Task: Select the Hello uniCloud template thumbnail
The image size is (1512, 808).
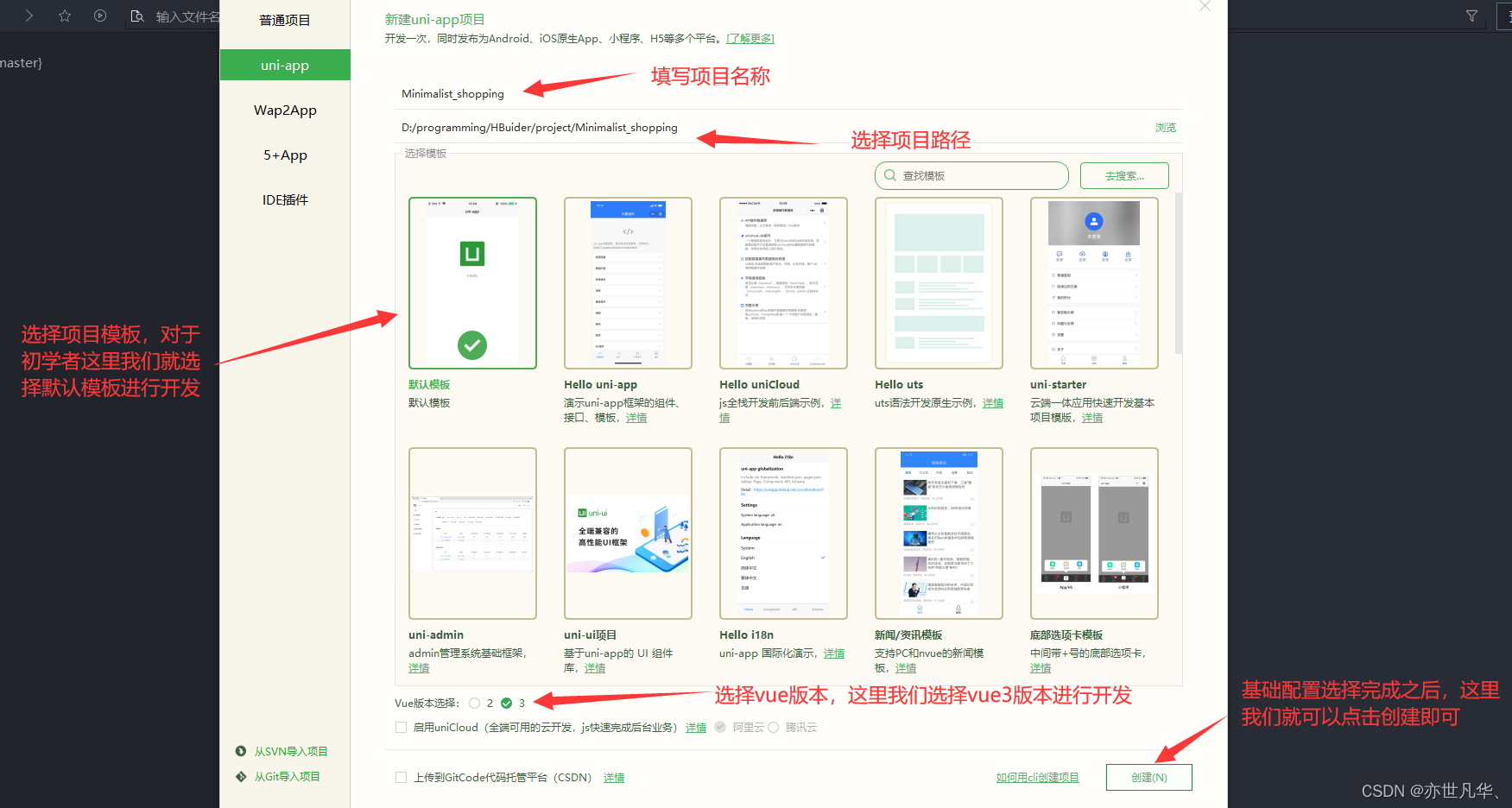Action: [x=783, y=283]
